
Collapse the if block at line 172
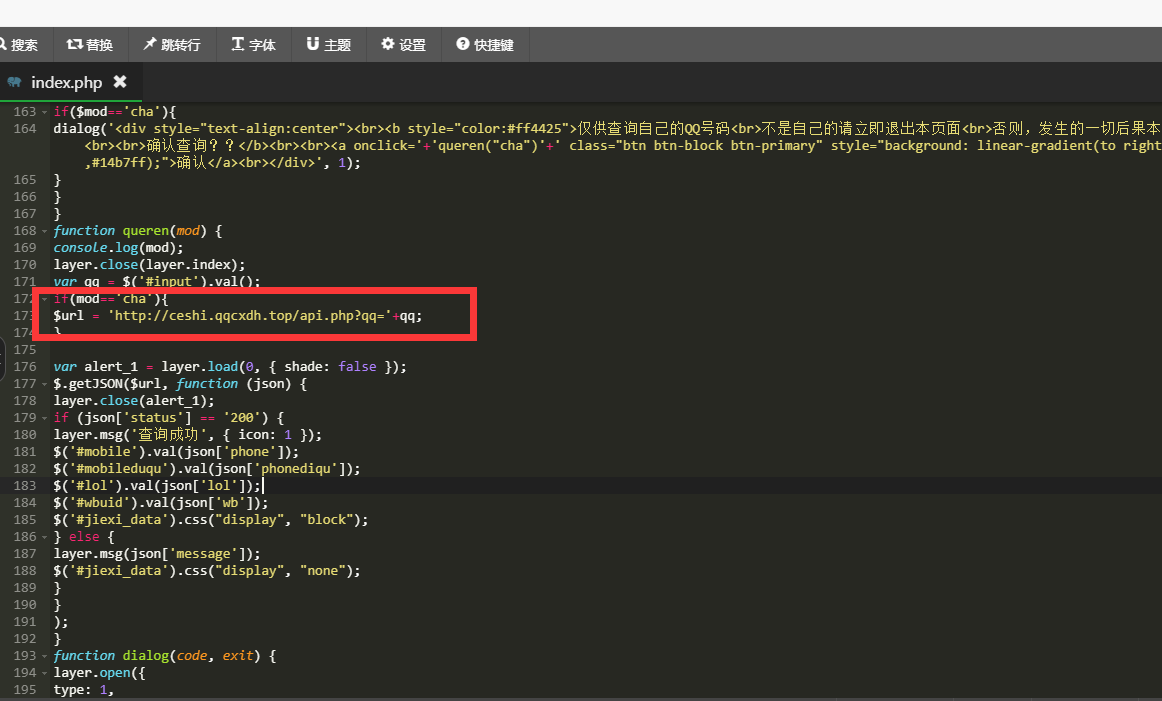(x=45, y=299)
